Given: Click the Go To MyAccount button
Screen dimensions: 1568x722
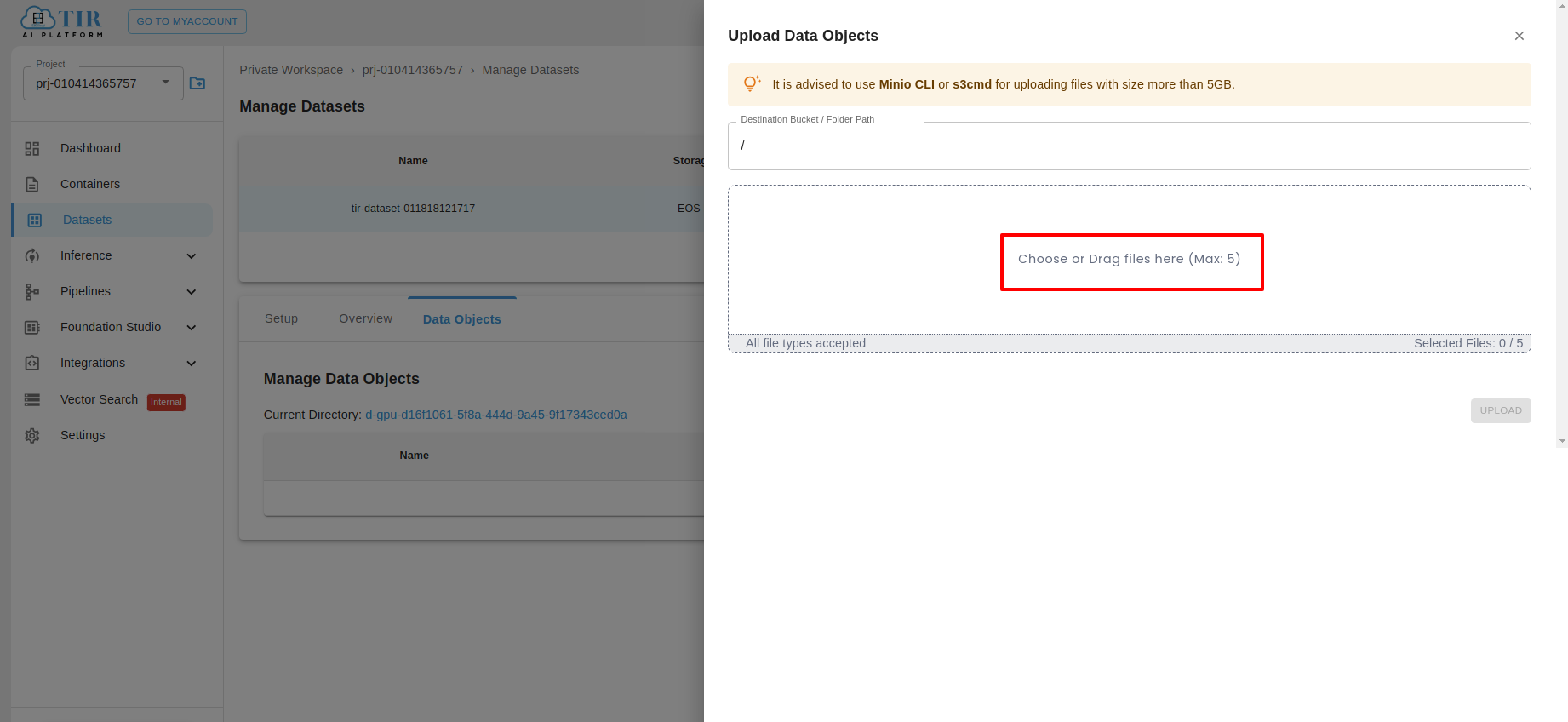Looking at the screenshot, I should (x=187, y=21).
